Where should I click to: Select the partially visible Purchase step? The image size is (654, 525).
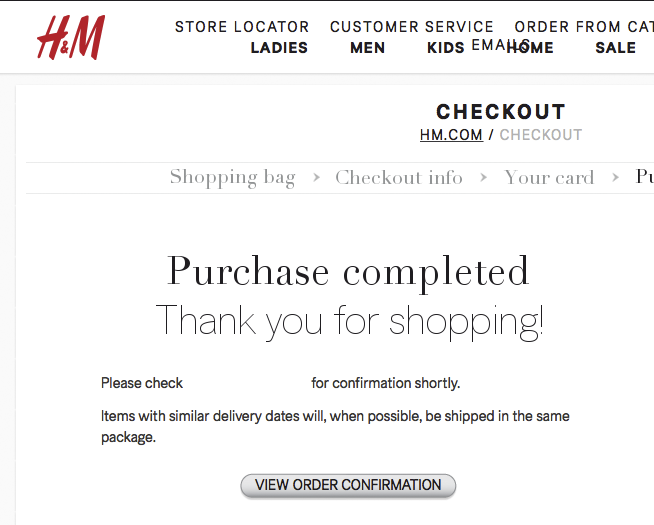(644, 177)
